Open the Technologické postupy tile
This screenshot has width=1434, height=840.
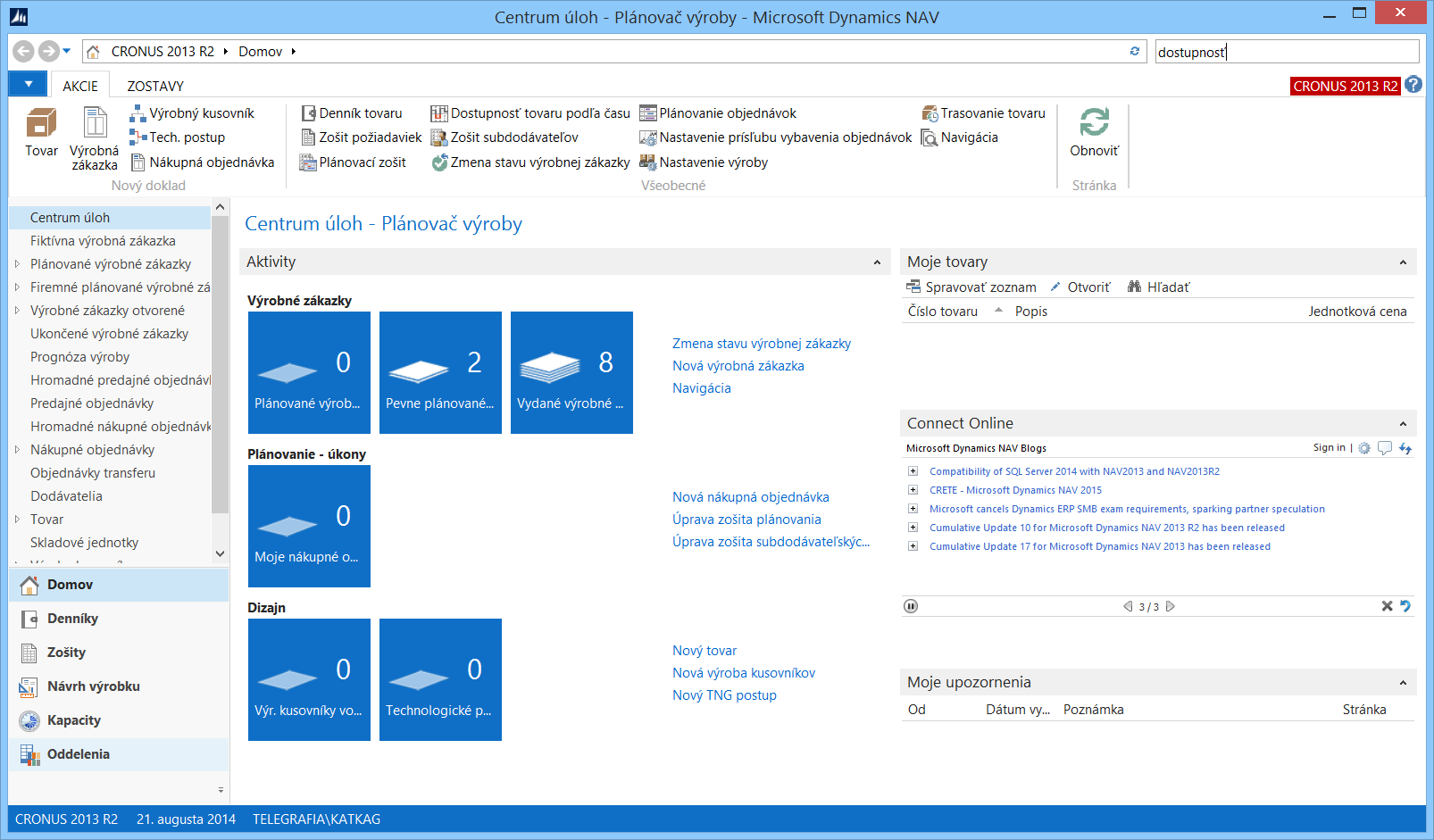440,679
